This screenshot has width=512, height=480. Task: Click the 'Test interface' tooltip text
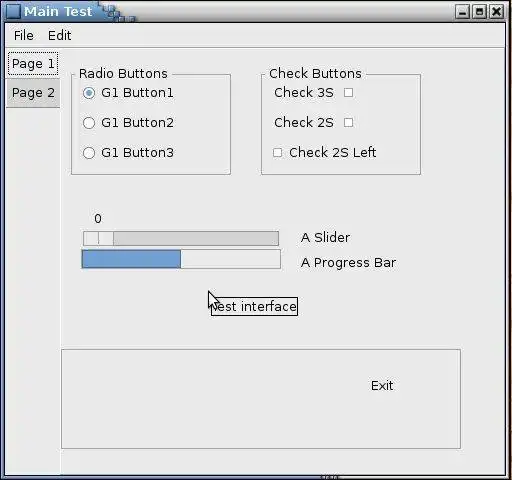click(x=254, y=306)
